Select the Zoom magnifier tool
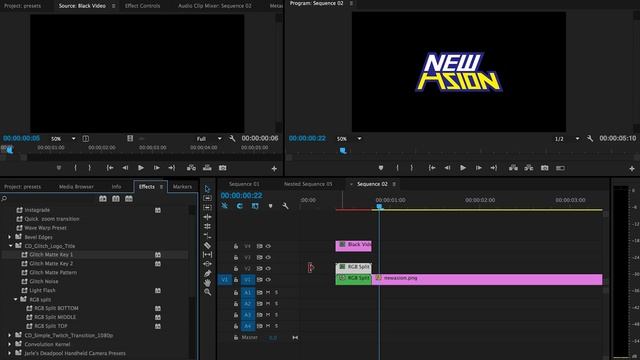Viewport: 640px width, 360px height. (207, 292)
